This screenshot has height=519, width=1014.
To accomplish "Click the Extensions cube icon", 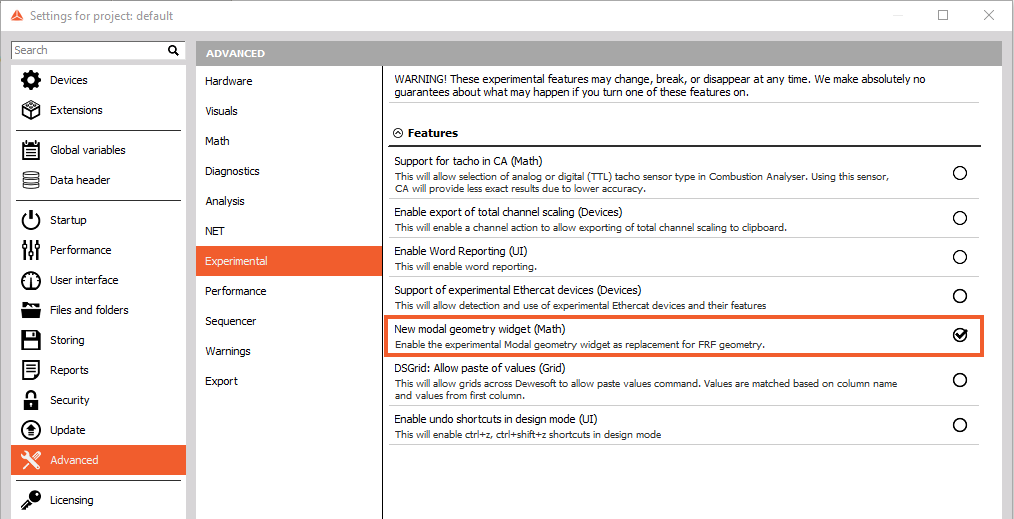I will tap(30, 111).
